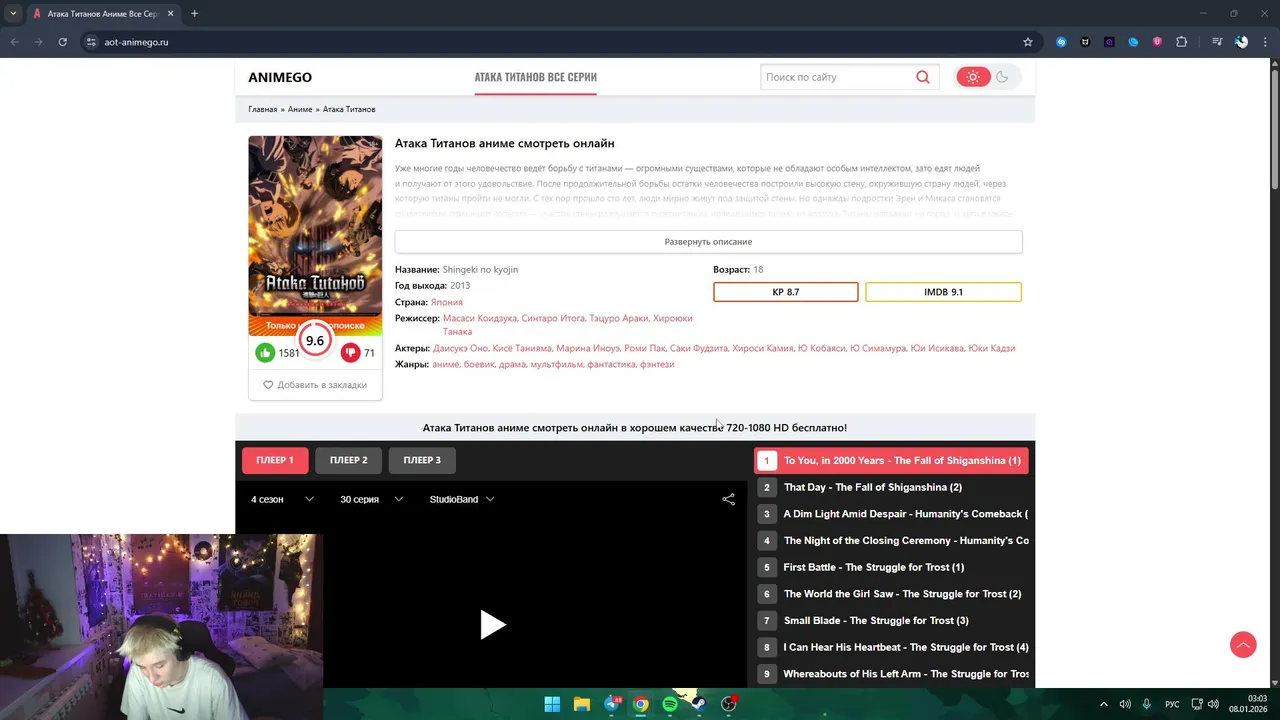Switch the РУС keyboard language indicator
Screen dimensions: 1280x720
tap(1172, 704)
